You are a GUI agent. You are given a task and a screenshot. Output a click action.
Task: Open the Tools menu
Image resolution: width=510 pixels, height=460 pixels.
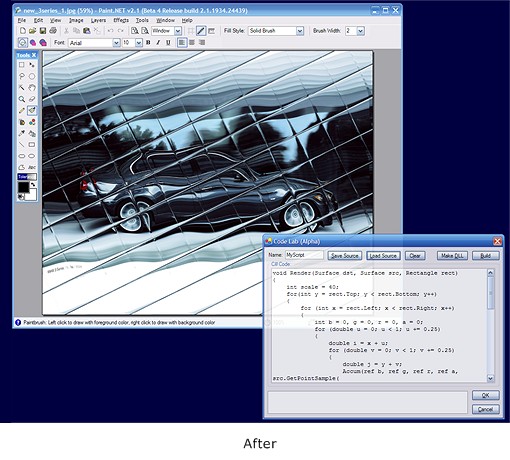click(x=142, y=20)
